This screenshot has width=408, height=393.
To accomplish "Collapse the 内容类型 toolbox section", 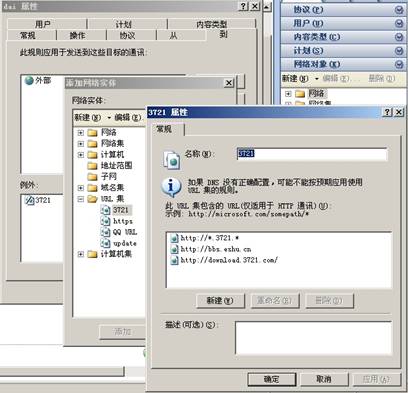I will (x=399, y=37).
